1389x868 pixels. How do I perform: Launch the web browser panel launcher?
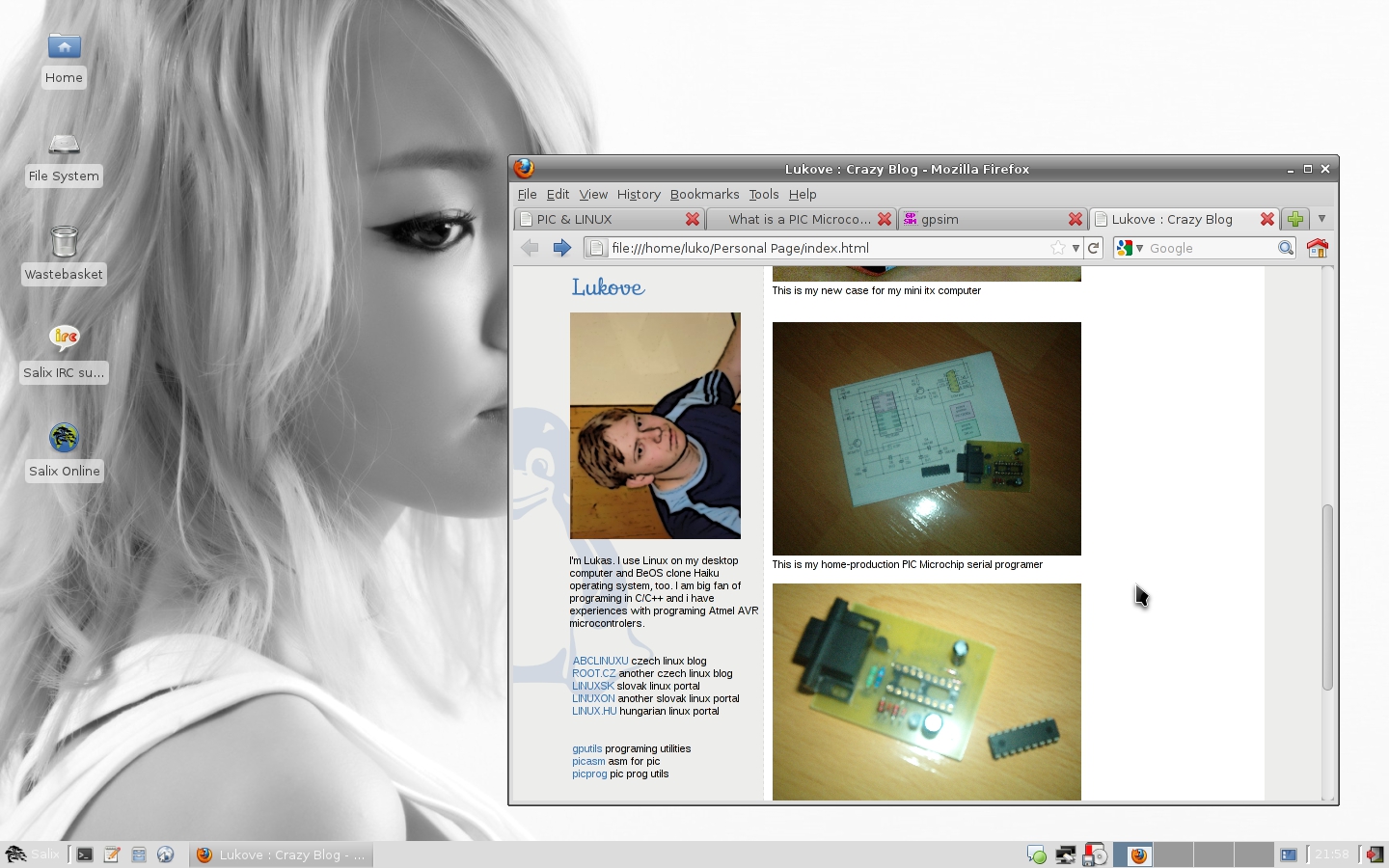click(166, 854)
